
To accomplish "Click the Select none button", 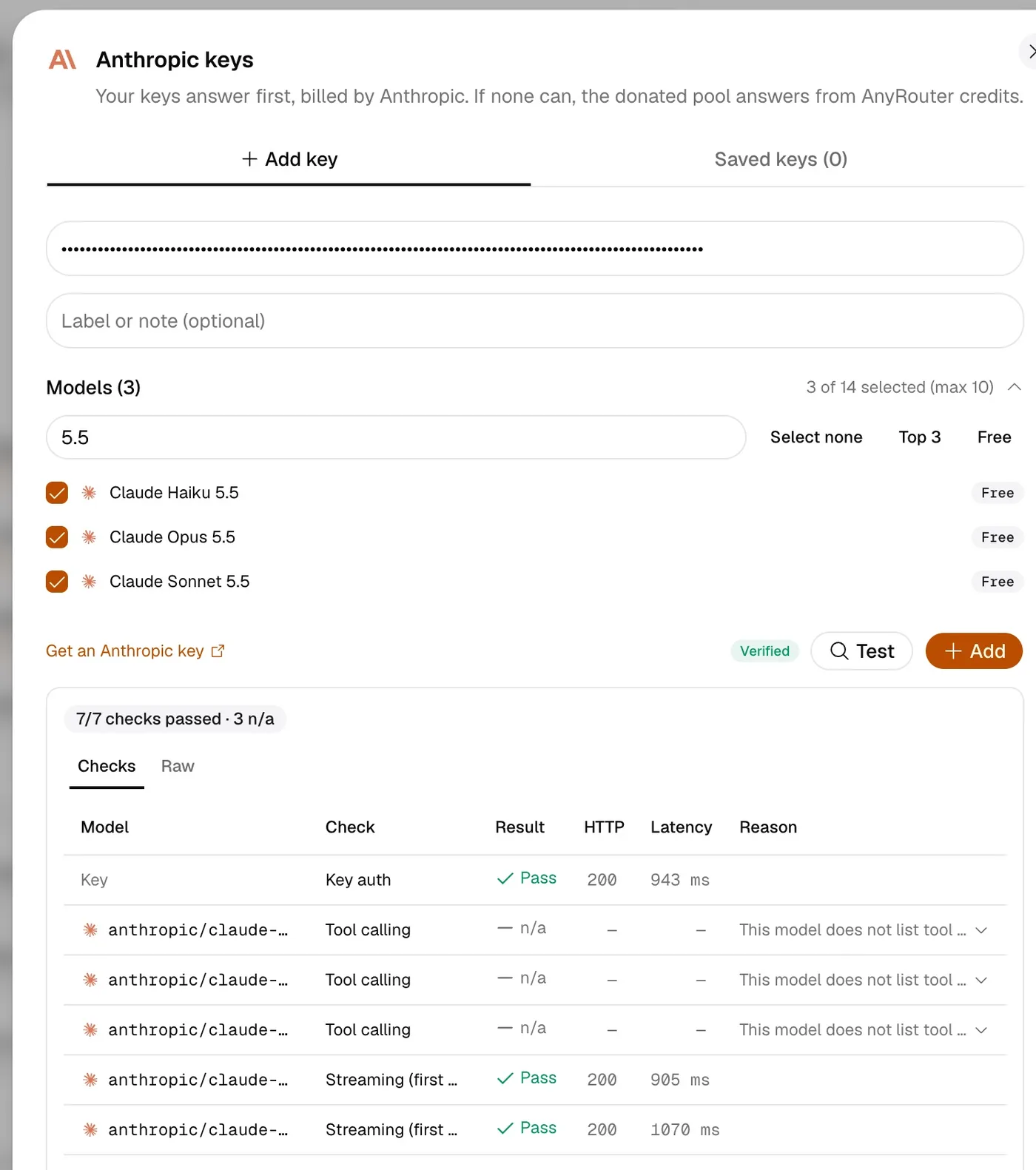I will tap(816, 437).
